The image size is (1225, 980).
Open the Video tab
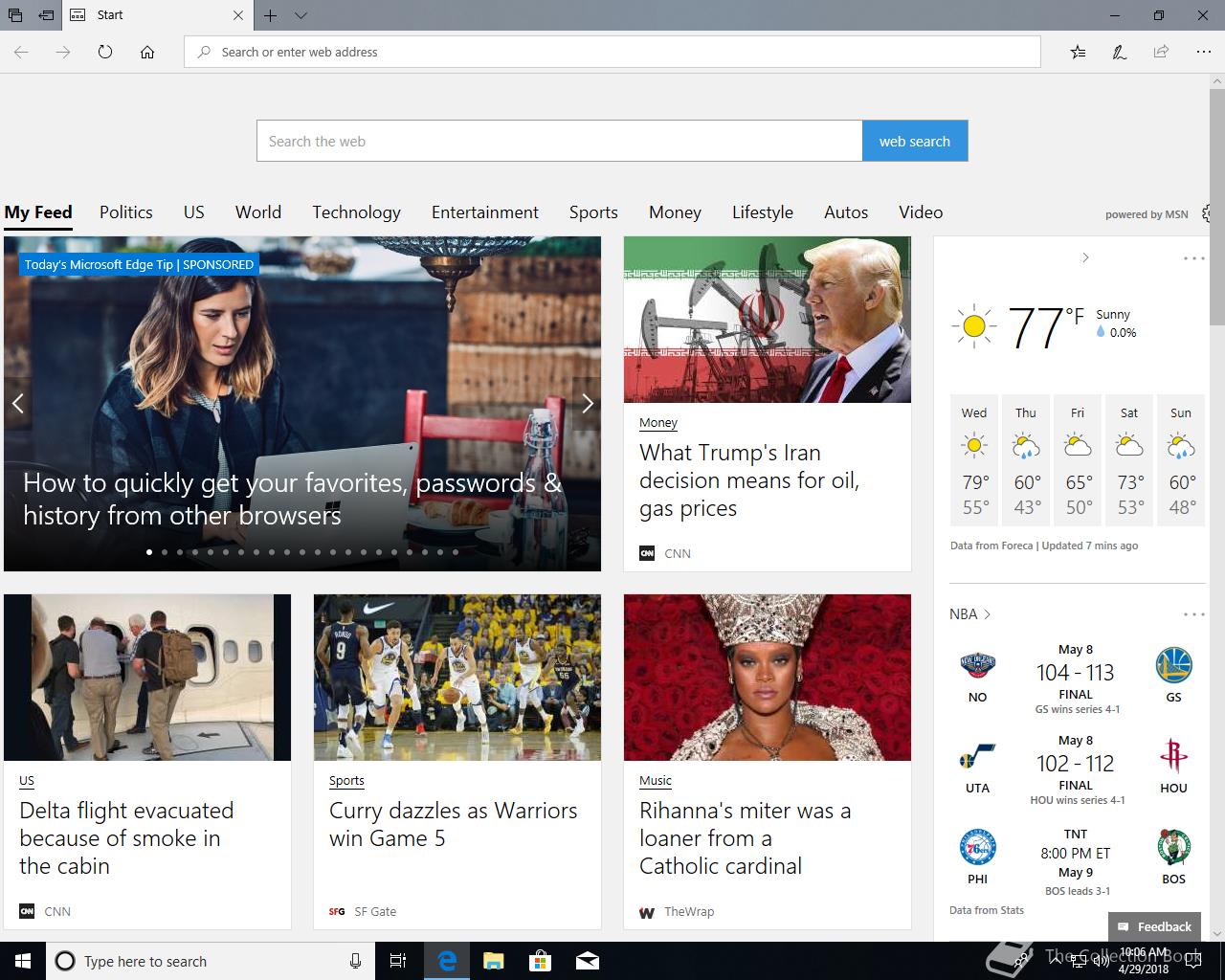[921, 212]
